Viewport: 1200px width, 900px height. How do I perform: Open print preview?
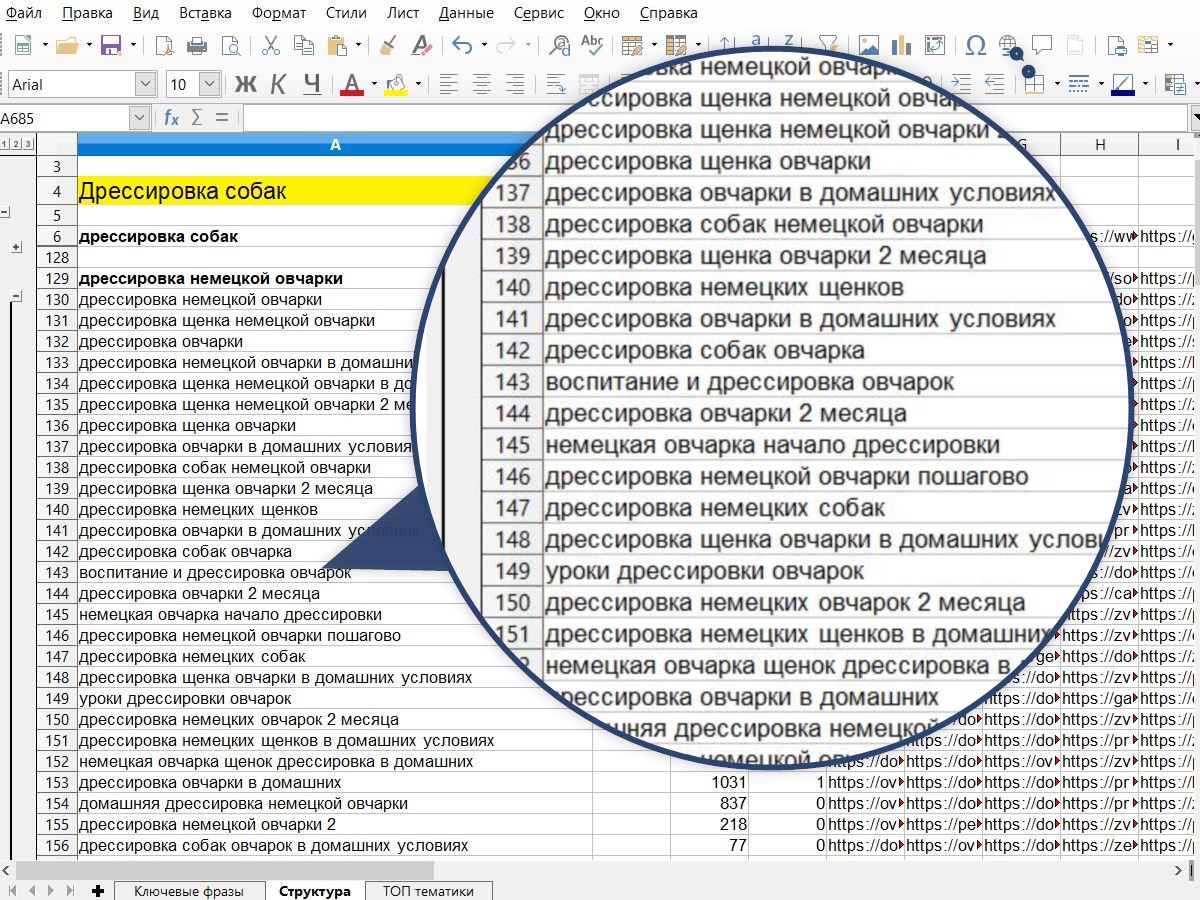231,45
